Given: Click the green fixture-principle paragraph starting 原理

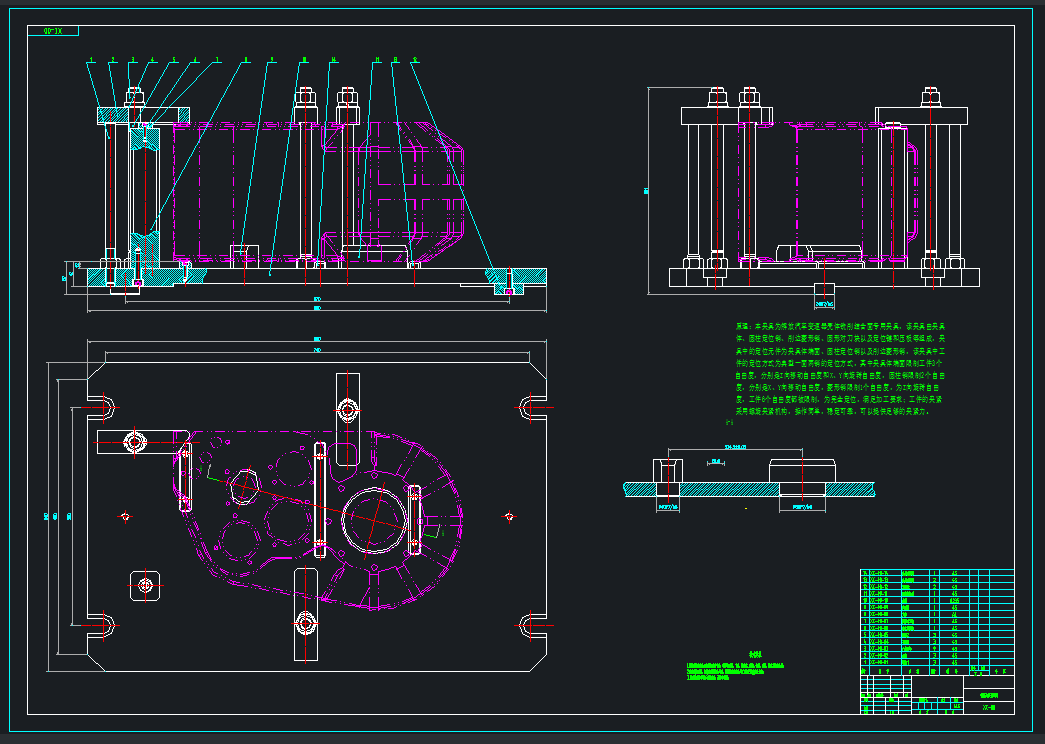Looking at the screenshot, I should (x=840, y=369).
